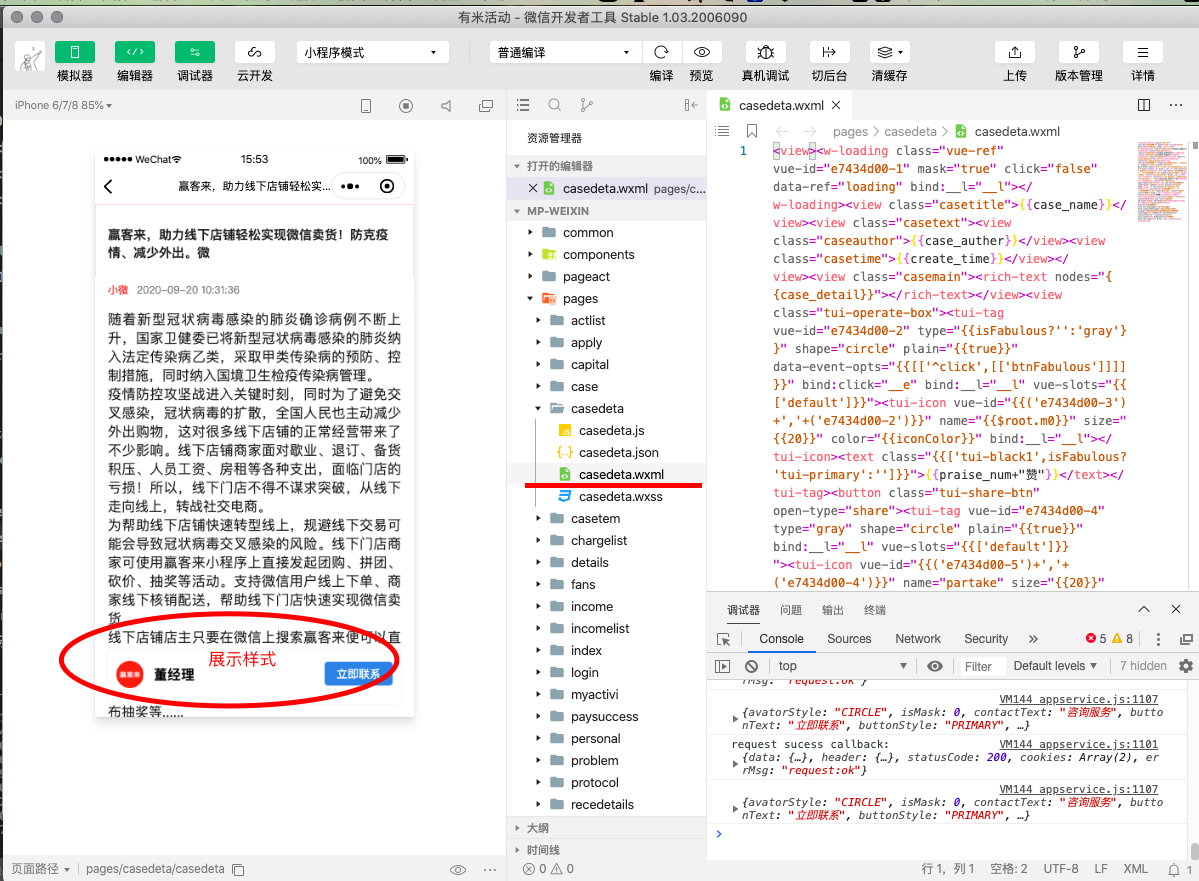
Task: Click the simulator device rotate icon
Action: point(366,106)
